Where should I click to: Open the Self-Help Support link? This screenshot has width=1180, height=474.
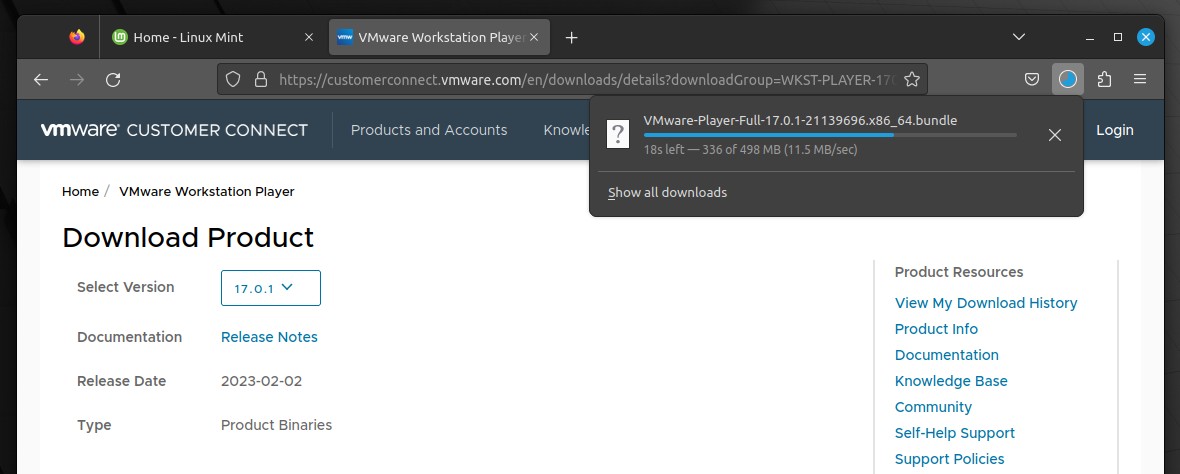click(x=954, y=433)
